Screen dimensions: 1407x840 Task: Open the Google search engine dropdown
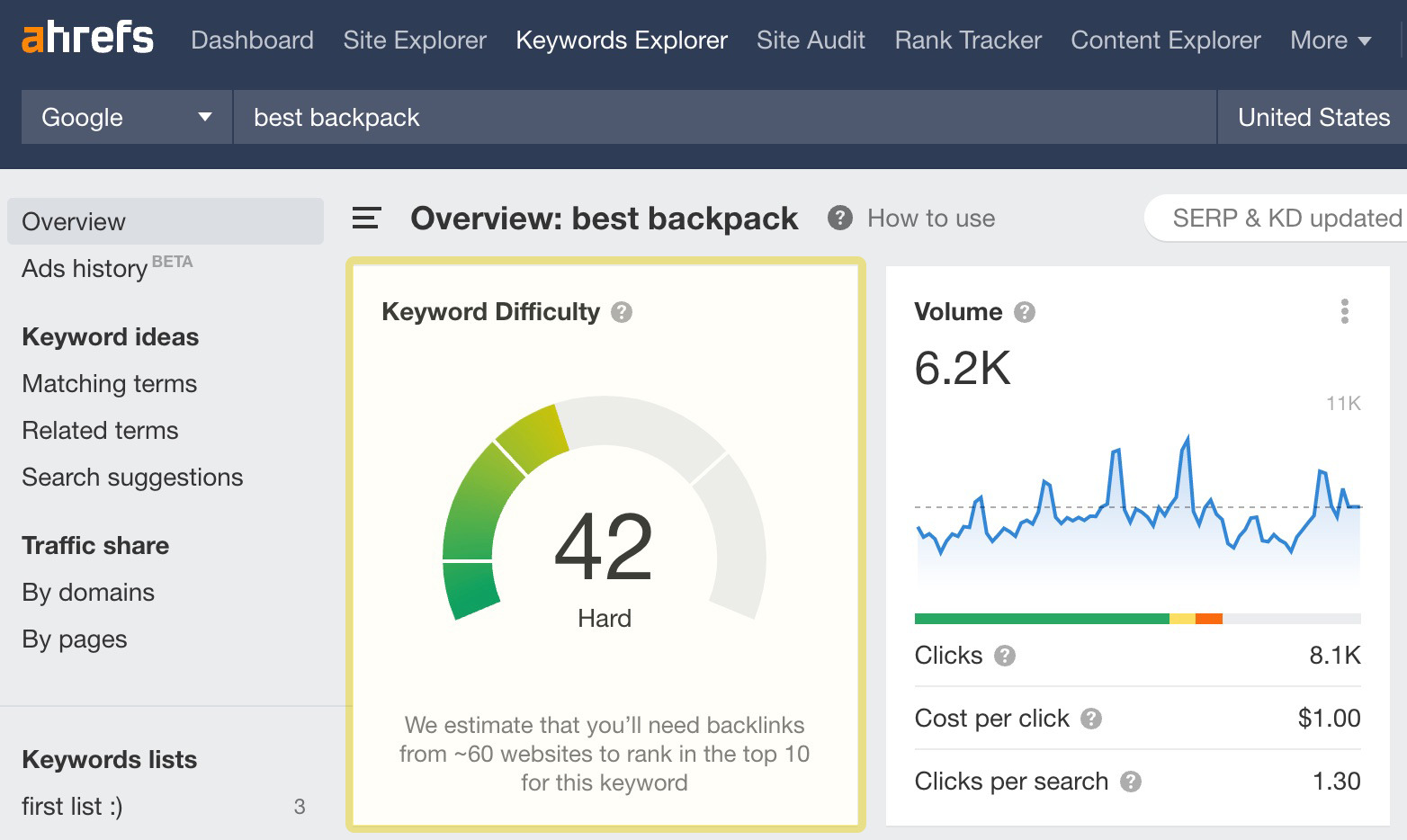(125, 117)
